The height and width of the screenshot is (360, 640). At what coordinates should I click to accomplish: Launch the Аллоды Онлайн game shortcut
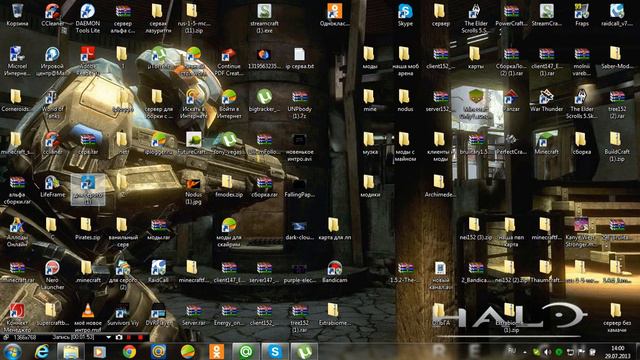point(17,233)
